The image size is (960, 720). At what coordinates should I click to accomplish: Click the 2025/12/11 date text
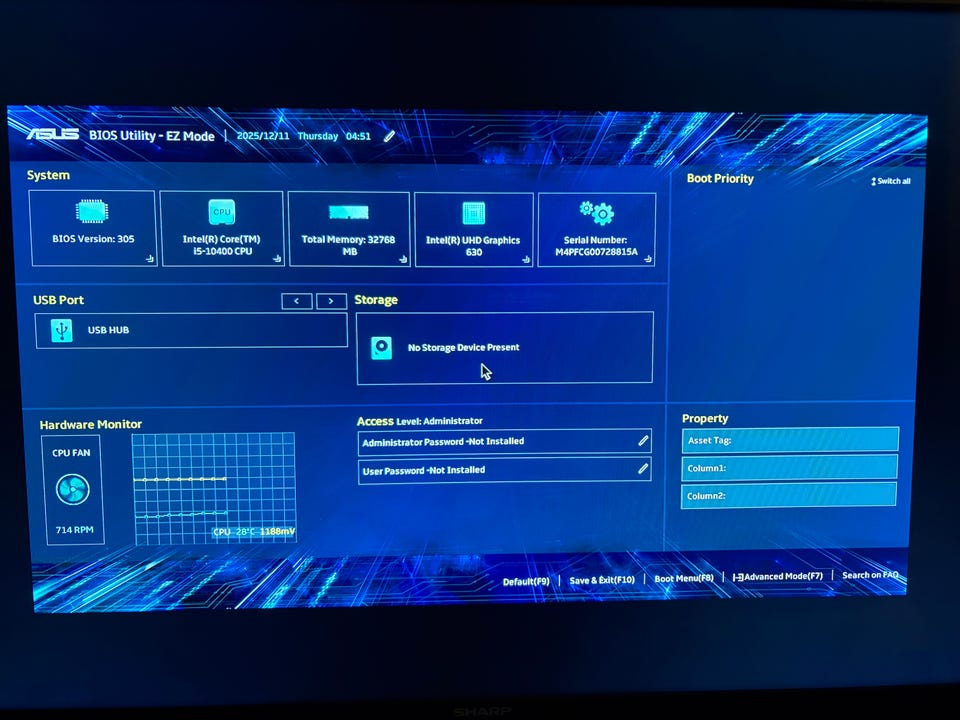point(263,135)
